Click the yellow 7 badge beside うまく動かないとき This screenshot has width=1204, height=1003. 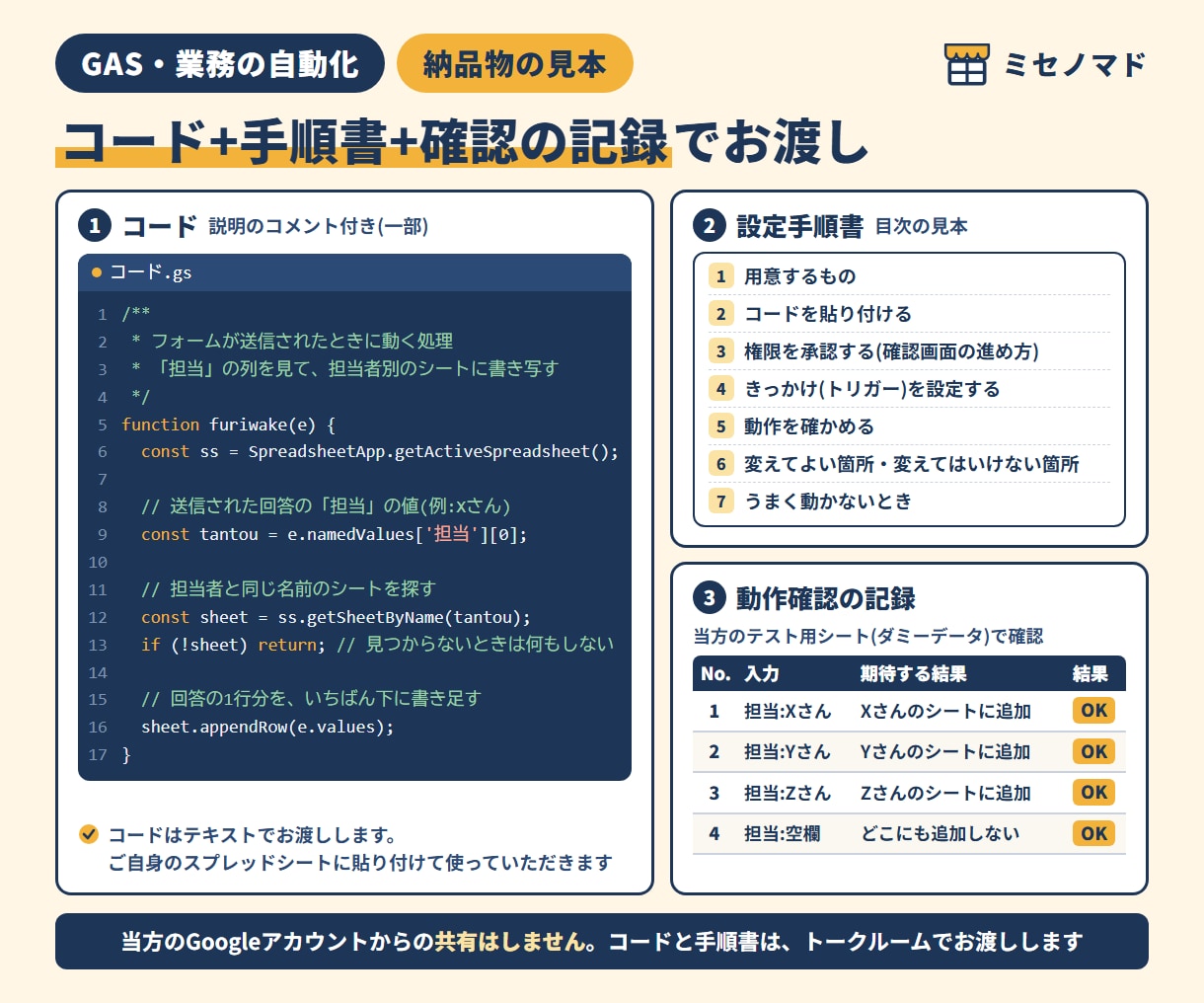tap(720, 501)
